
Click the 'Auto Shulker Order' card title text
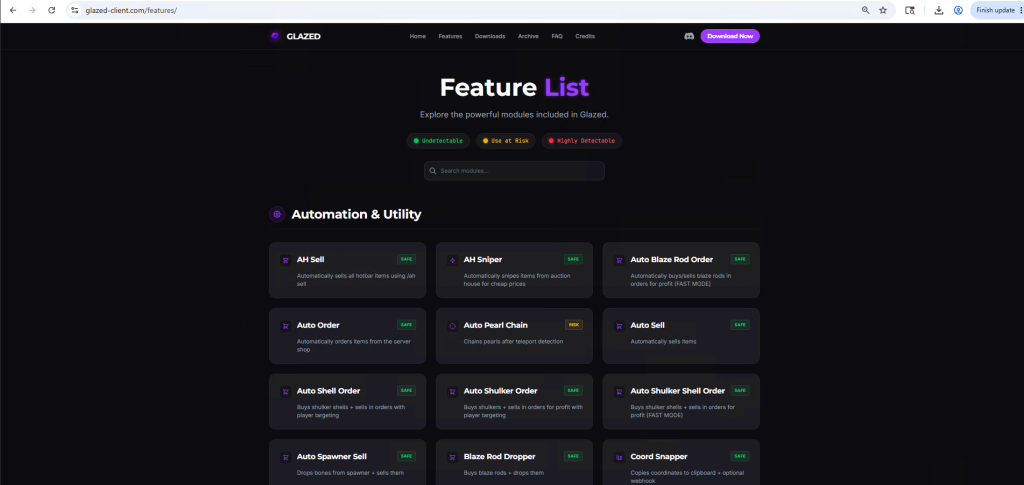click(500, 391)
